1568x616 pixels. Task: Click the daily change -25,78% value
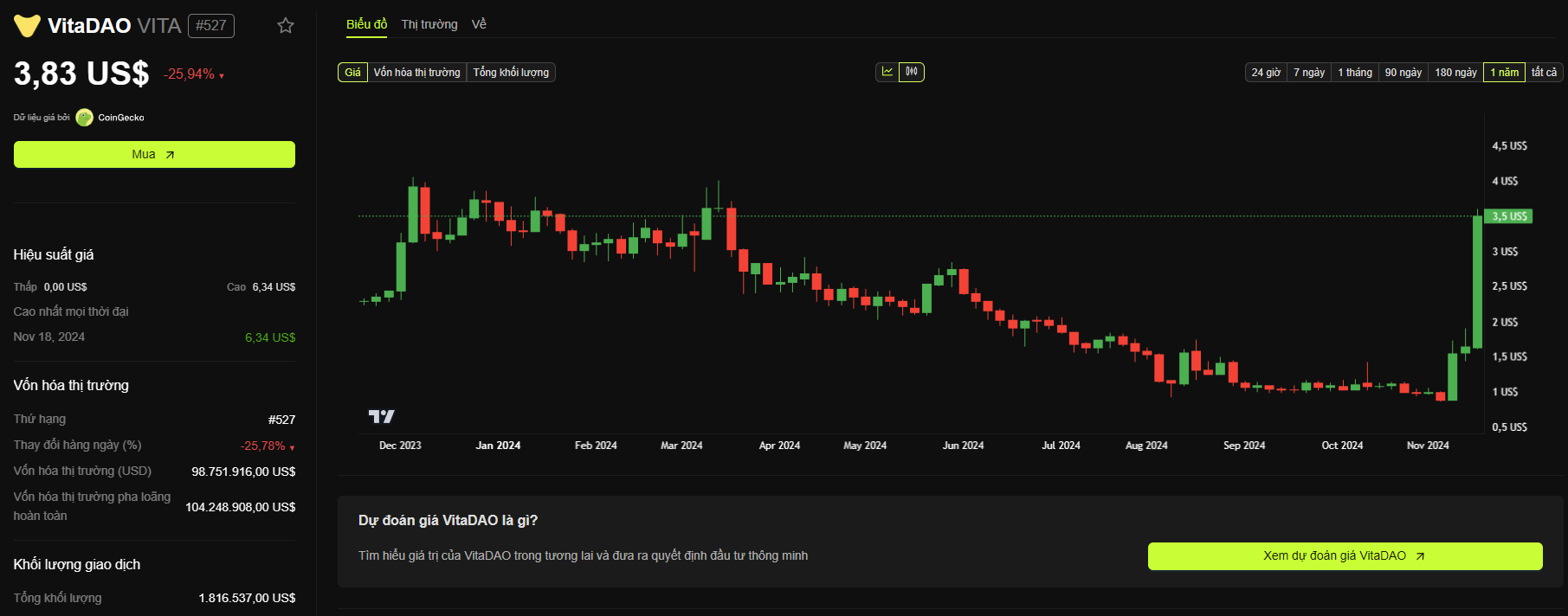[x=268, y=446]
